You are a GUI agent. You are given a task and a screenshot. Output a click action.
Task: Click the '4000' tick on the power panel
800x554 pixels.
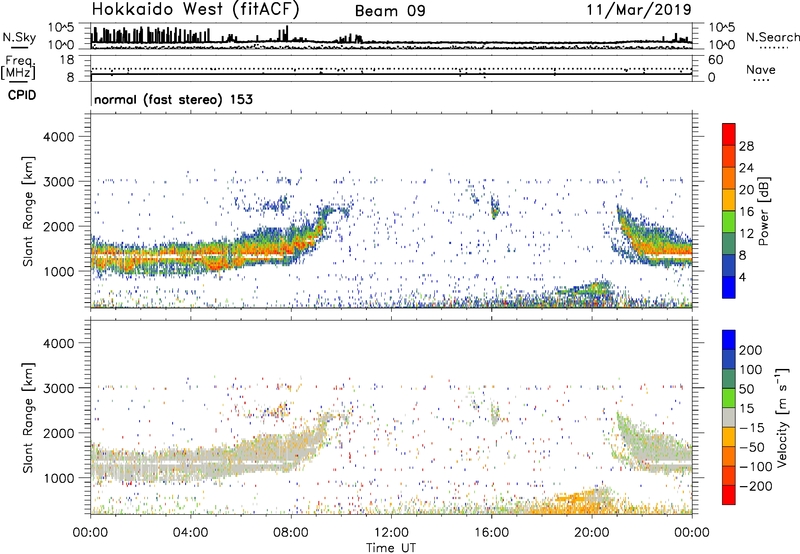[59, 137]
